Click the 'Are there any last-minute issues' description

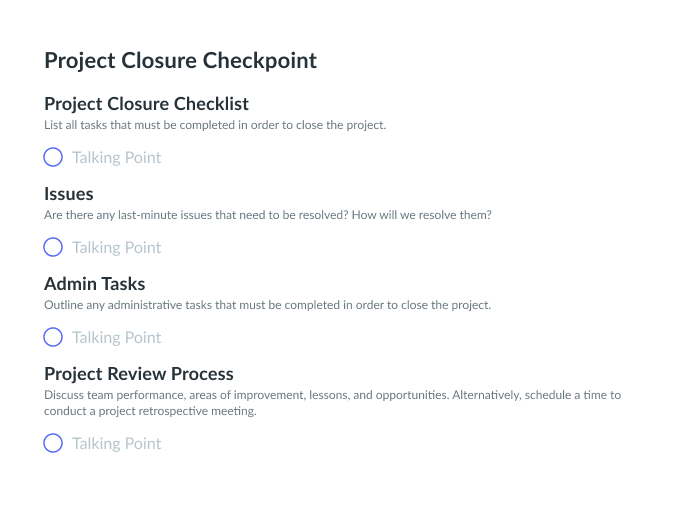[268, 215]
